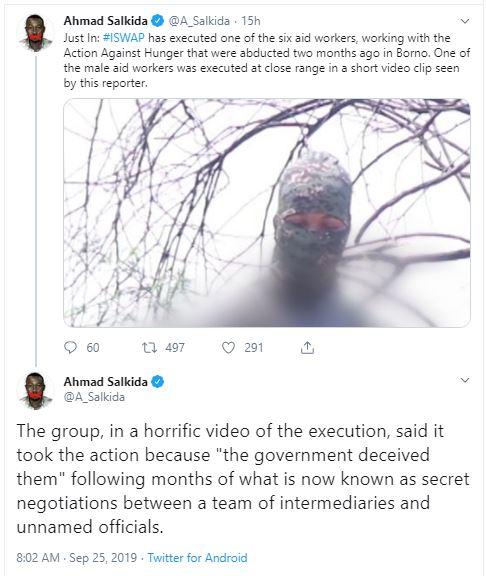The height and width of the screenshot is (576, 486).
Task: Click the 497 retweet count
Action: 175,348
